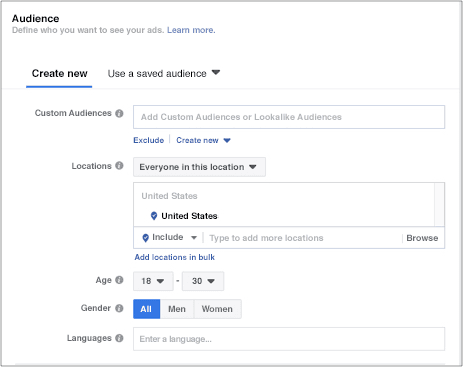Click the Enter a language field
463x367 pixels.
click(x=289, y=339)
